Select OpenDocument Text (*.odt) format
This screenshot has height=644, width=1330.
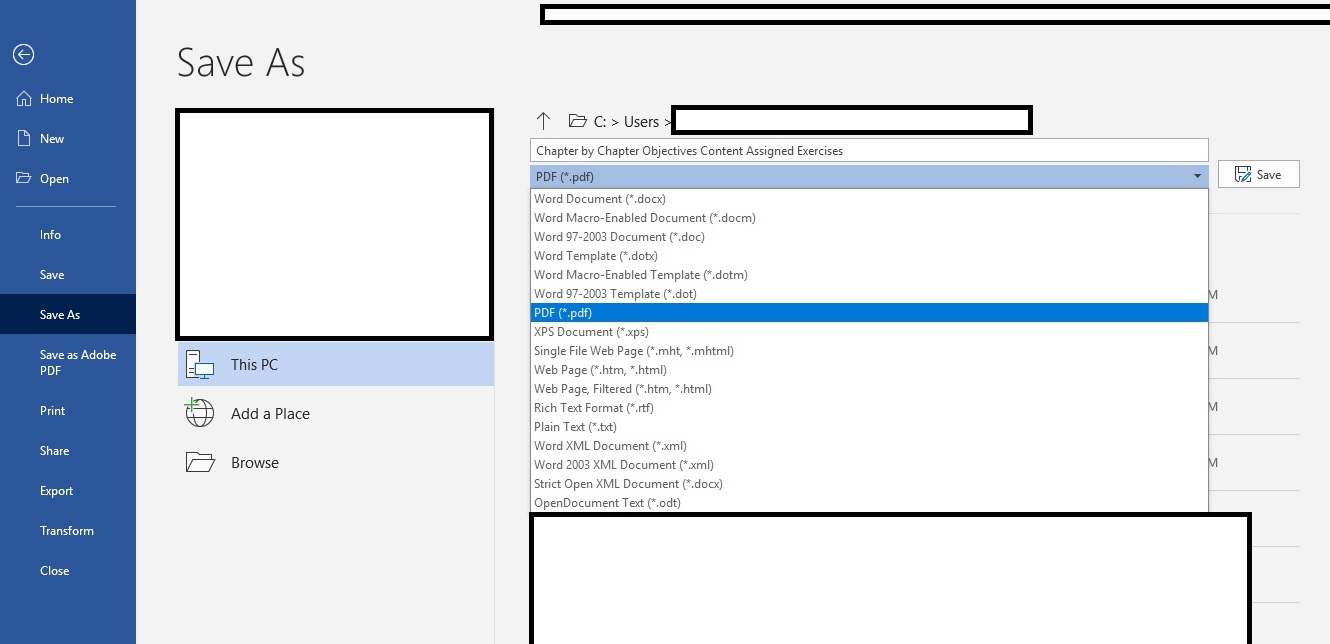pos(869,503)
